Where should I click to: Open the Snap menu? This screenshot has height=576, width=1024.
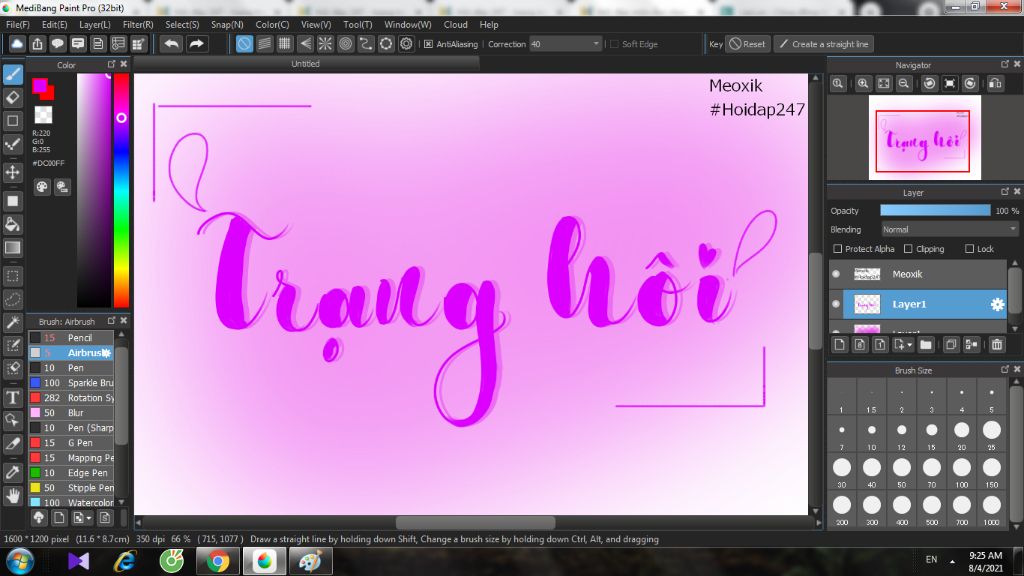tap(227, 24)
